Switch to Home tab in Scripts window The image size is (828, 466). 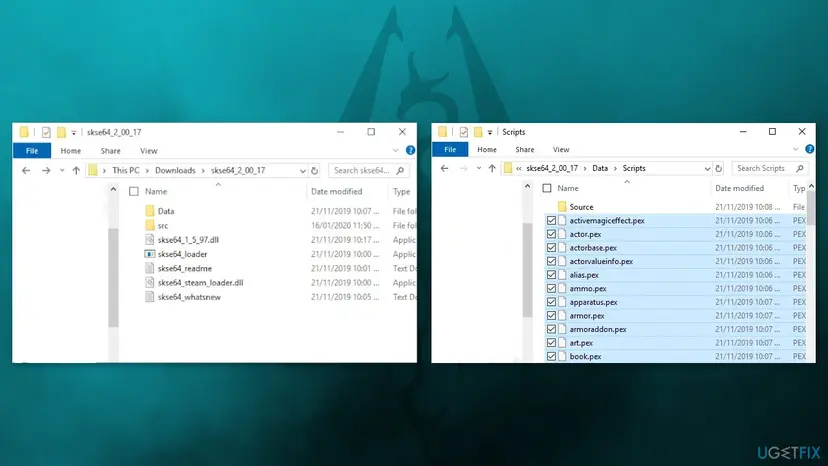point(487,150)
